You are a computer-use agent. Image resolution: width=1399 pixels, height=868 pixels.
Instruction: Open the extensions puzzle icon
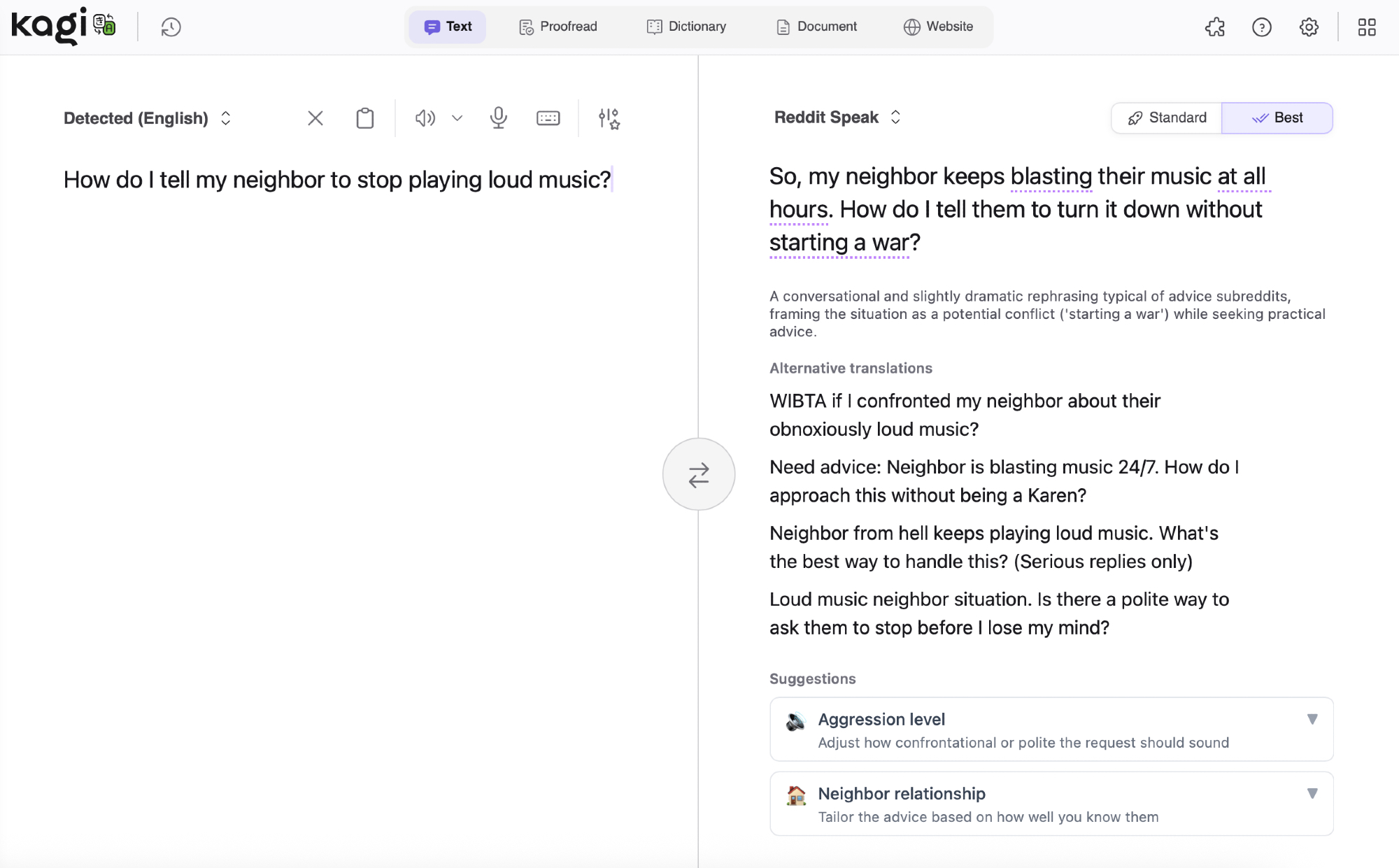pos(1215,27)
